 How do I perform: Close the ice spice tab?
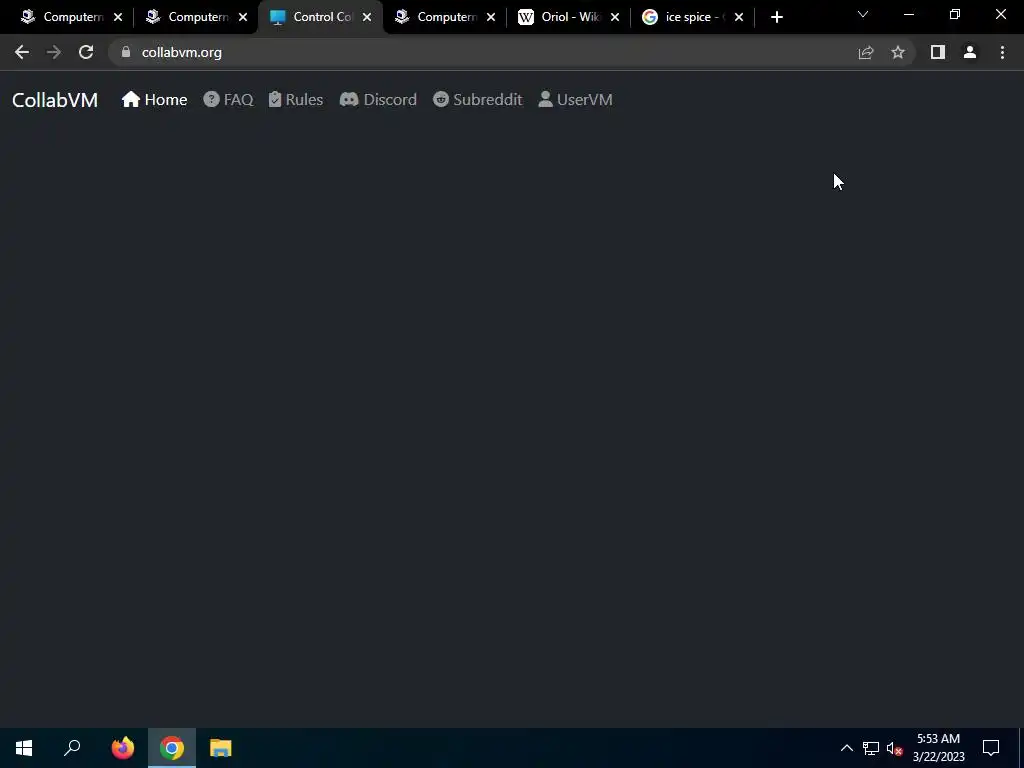pos(739,18)
